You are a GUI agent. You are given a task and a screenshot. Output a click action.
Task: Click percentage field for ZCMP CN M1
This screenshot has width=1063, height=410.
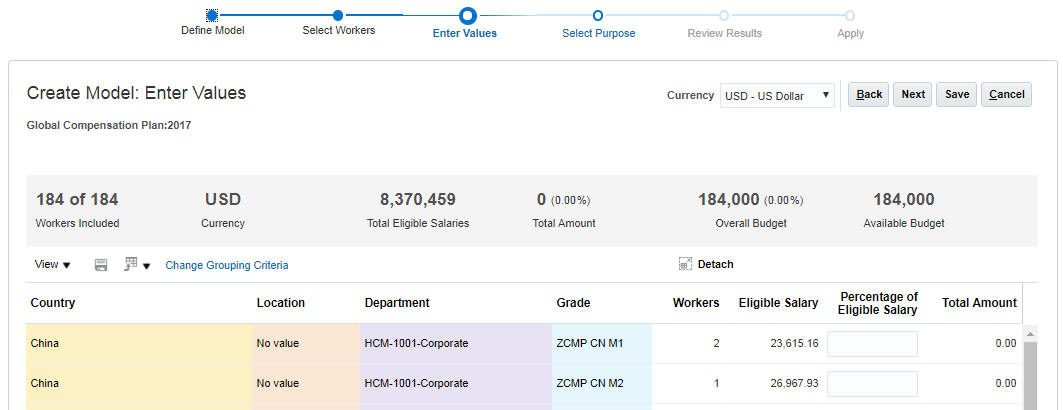click(872, 343)
